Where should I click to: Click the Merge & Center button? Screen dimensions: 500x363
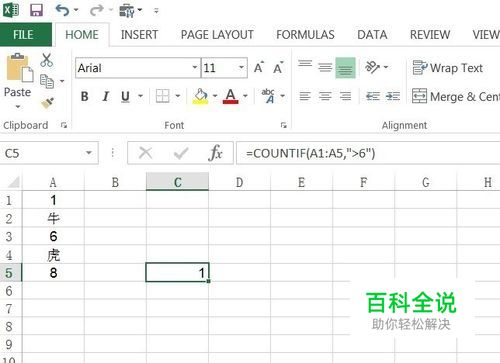[x=456, y=97]
